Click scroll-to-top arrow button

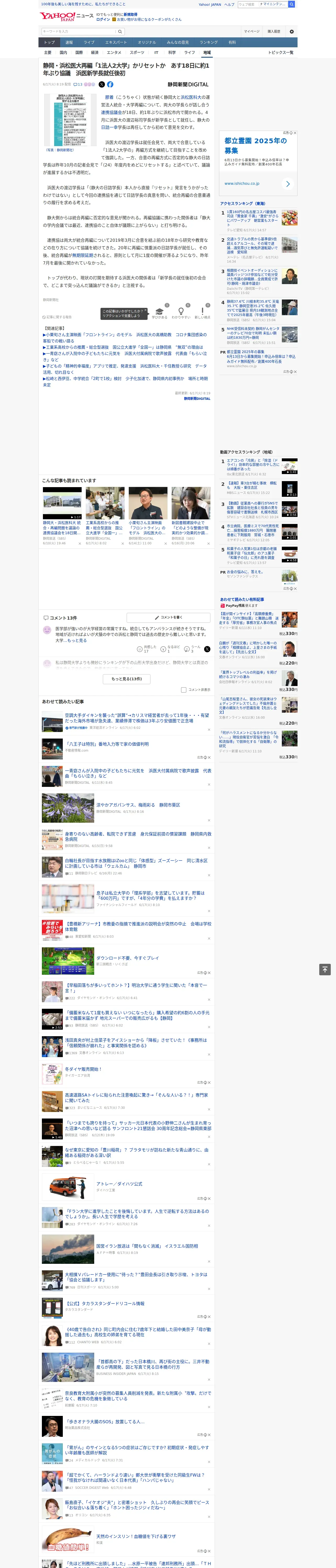(325, 969)
